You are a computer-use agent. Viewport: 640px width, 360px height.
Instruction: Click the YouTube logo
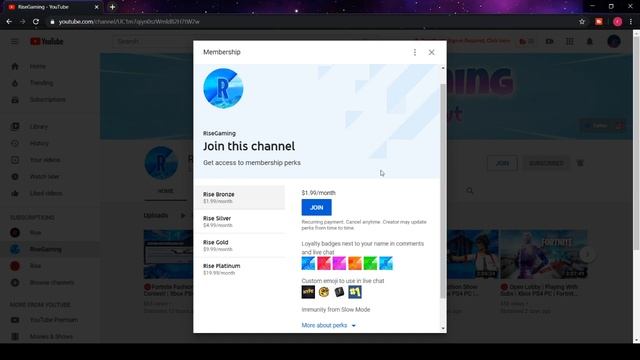pos(47,41)
